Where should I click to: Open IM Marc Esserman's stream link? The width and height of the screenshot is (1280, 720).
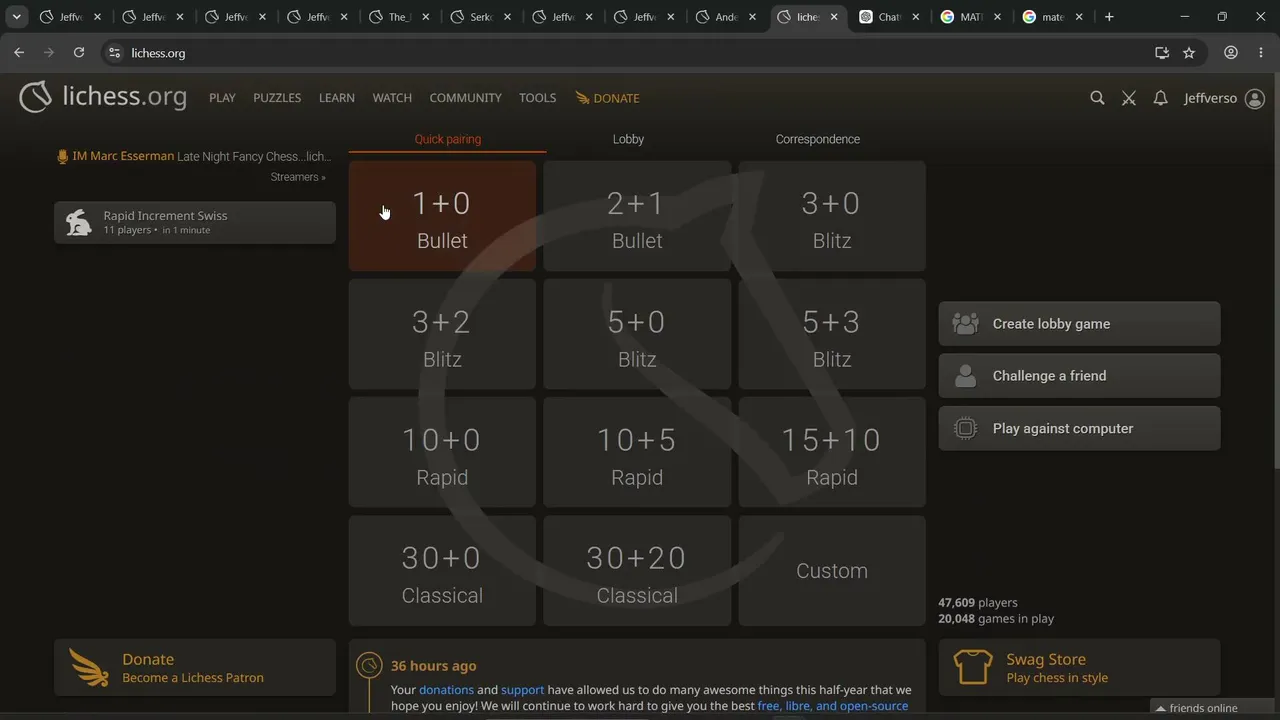(194, 156)
